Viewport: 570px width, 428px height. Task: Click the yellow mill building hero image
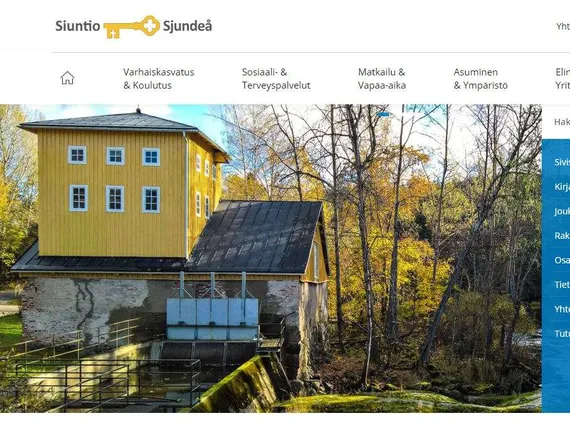271,259
